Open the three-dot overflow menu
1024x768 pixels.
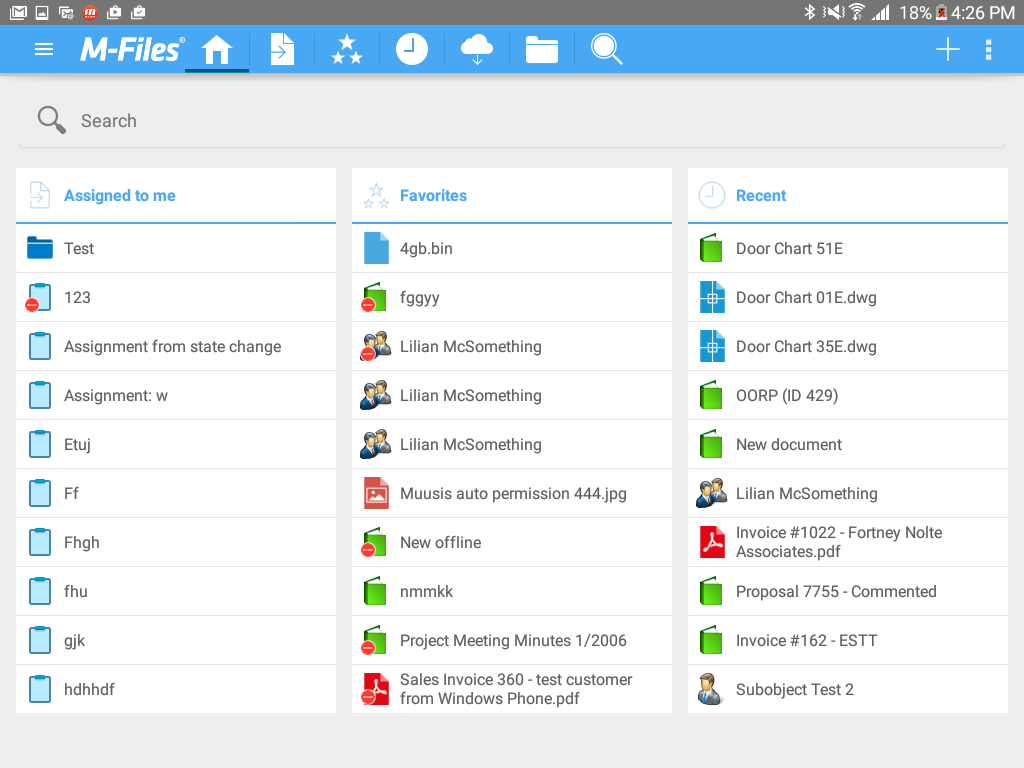pyautogui.click(x=989, y=49)
